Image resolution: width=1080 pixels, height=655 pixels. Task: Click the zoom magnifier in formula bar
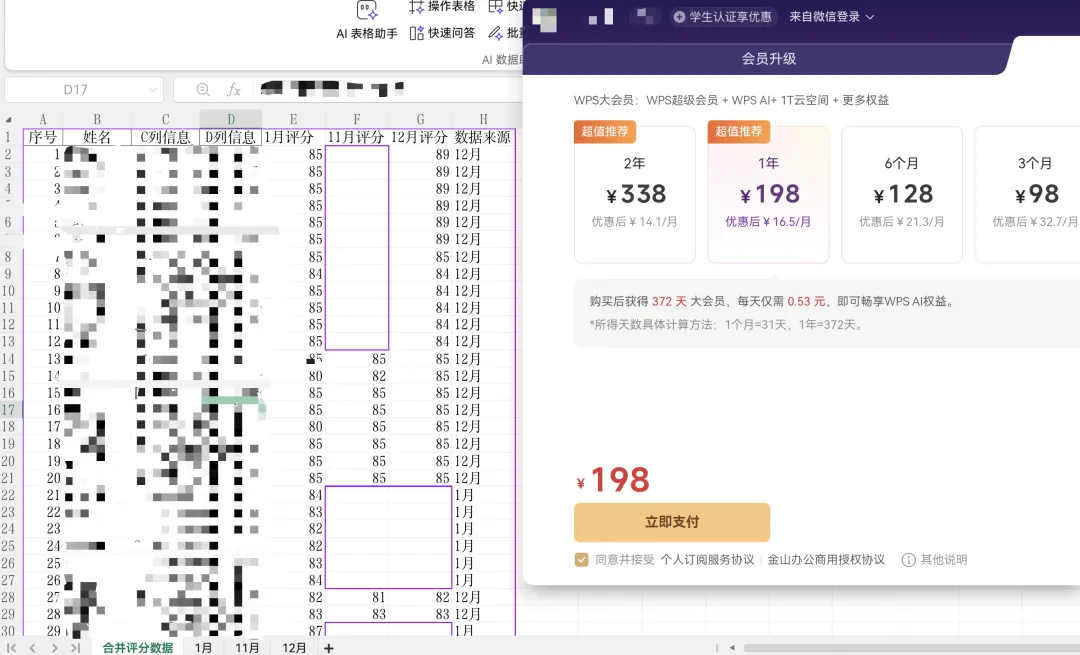click(202, 90)
